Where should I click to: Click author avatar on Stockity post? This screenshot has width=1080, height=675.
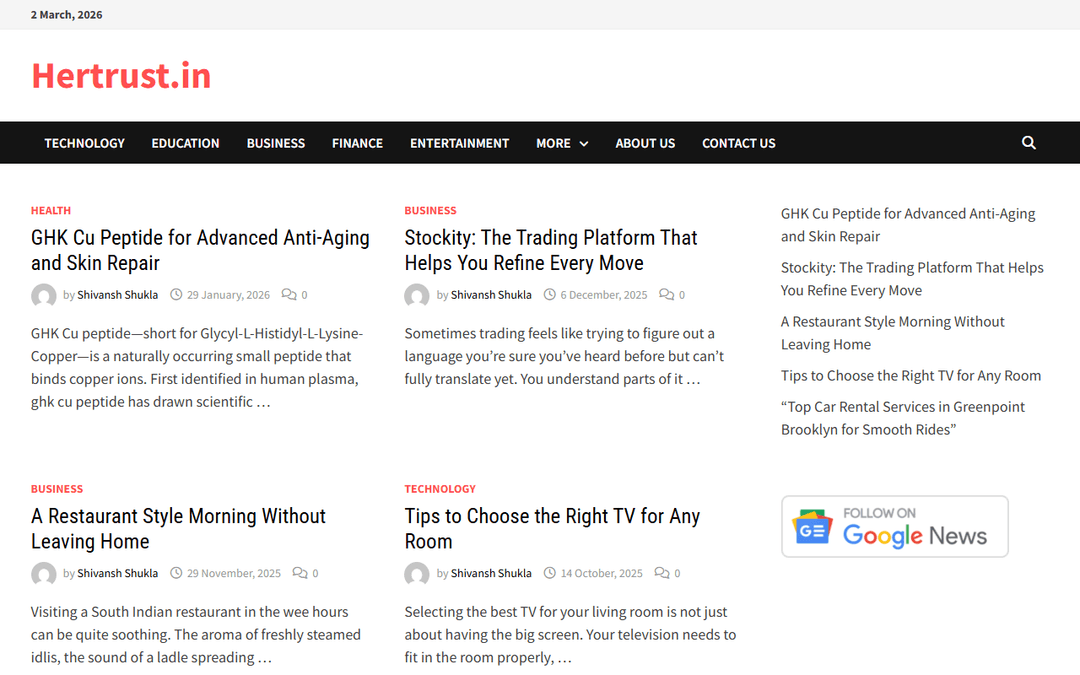pos(417,295)
